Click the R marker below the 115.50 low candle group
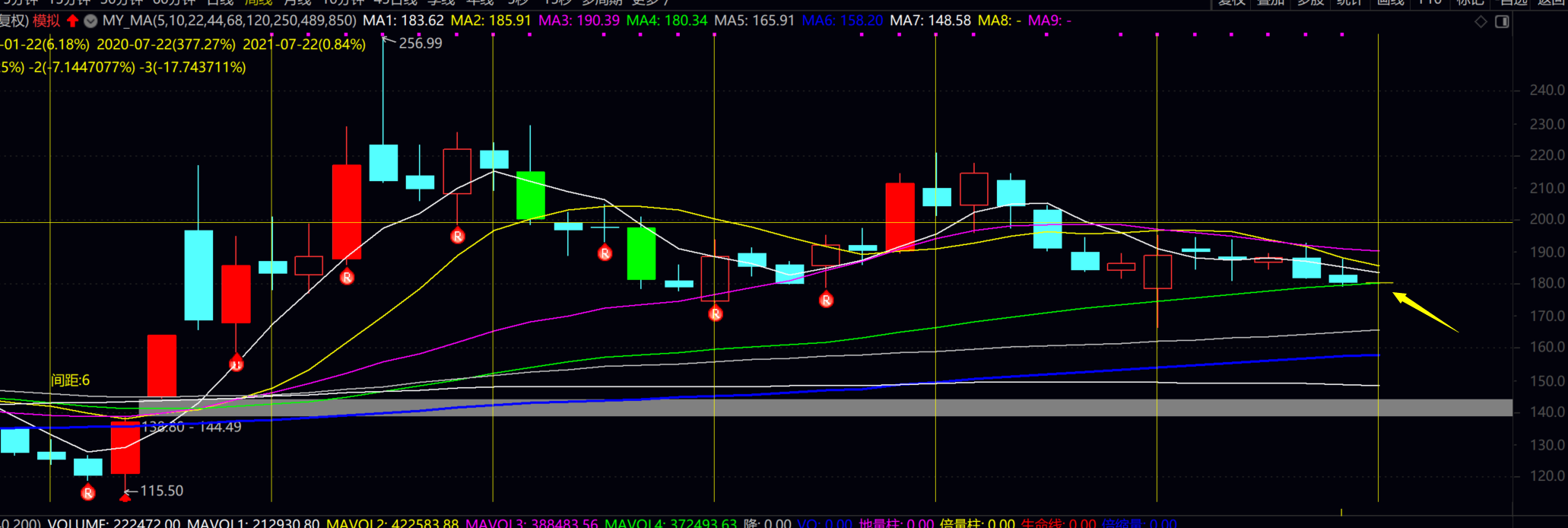1568x528 pixels. [88, 493]
